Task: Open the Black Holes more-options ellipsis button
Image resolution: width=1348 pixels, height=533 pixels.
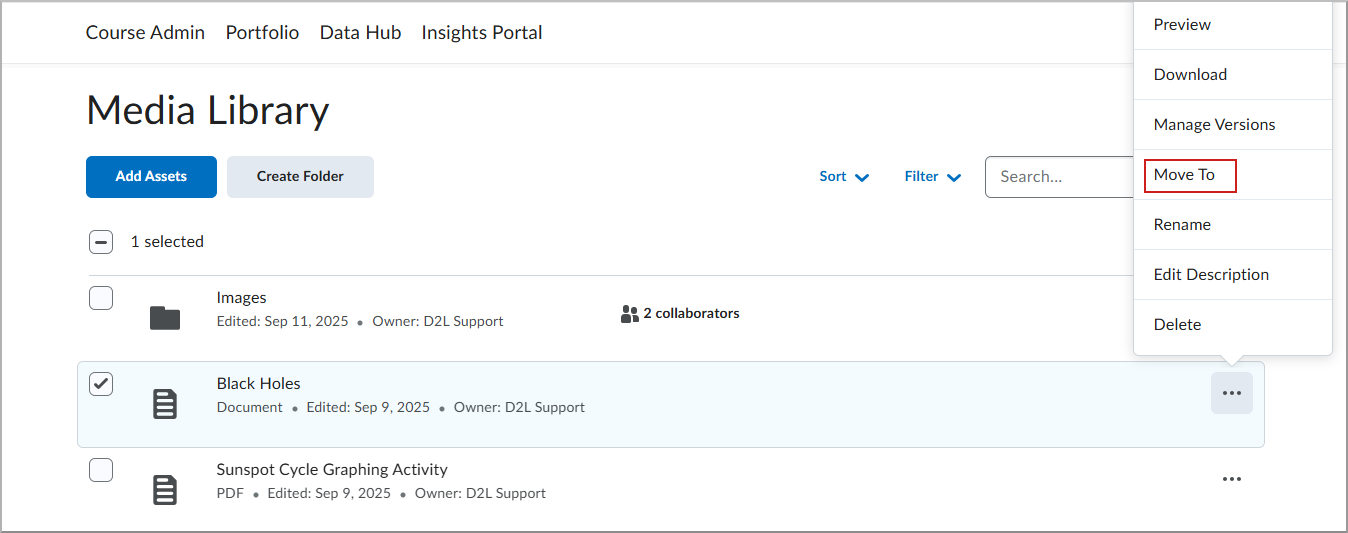Action: 1232,393
